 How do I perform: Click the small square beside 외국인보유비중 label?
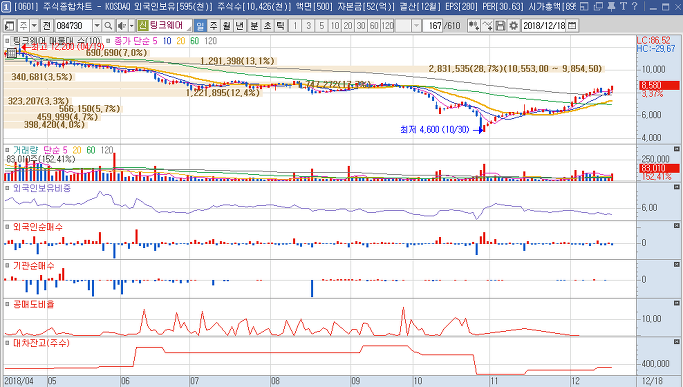7,188
